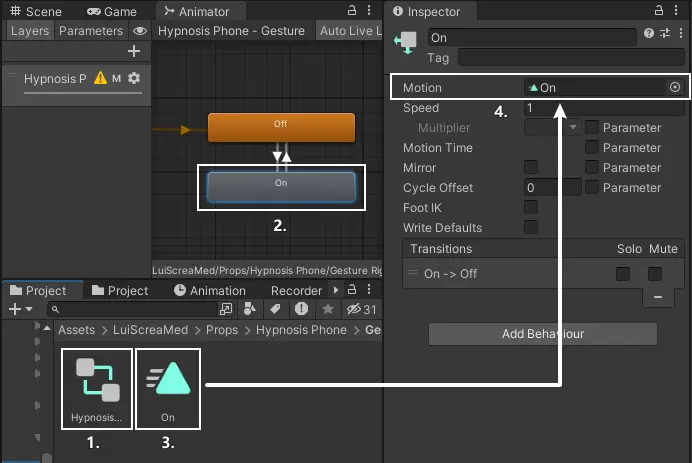
Task: Add a new animator layer
Action: pyautogui.click(x=134, y=51)
